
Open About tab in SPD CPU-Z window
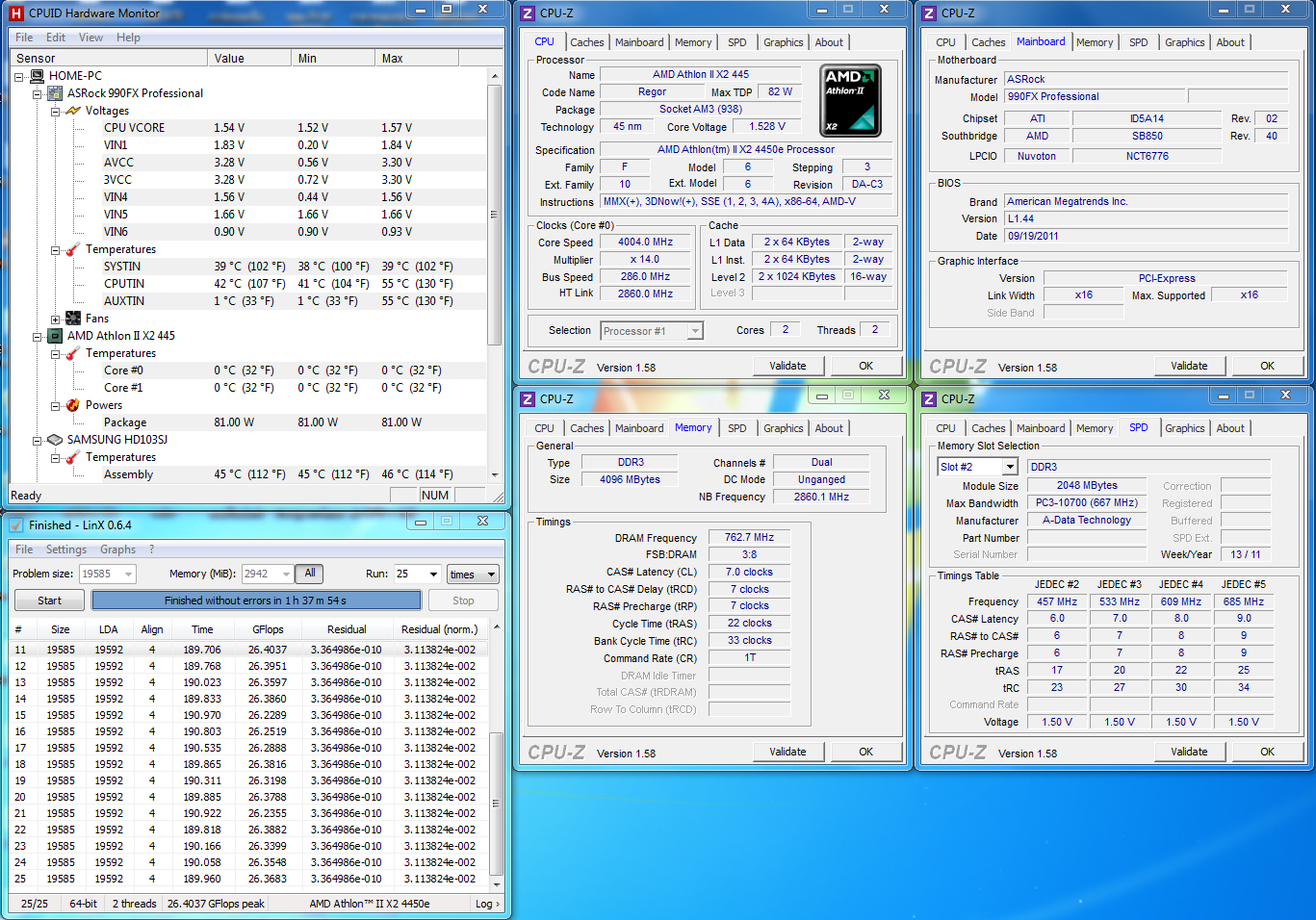click(1230, 428)
